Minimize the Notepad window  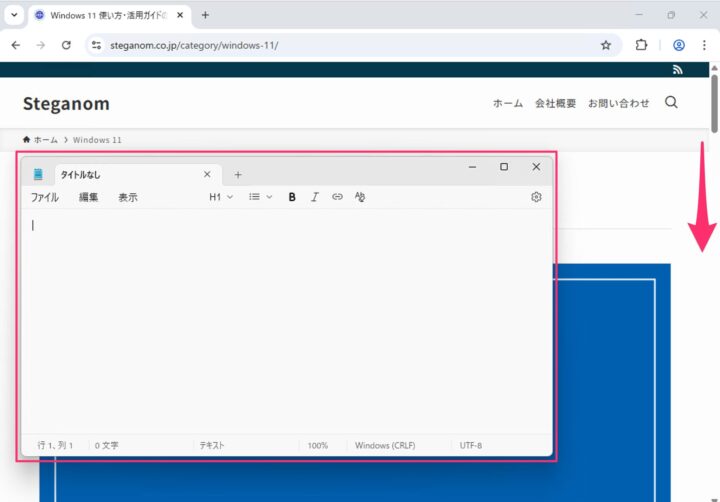pos(472,167)
